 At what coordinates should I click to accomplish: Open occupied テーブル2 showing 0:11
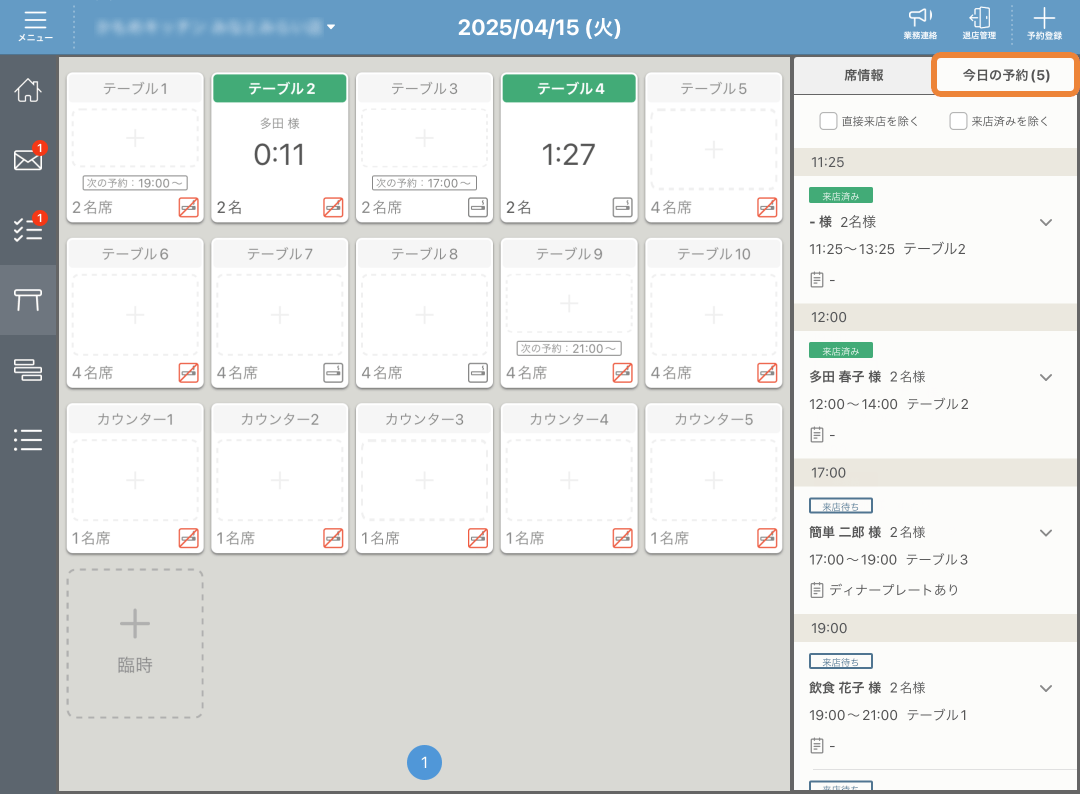(280, 147)
